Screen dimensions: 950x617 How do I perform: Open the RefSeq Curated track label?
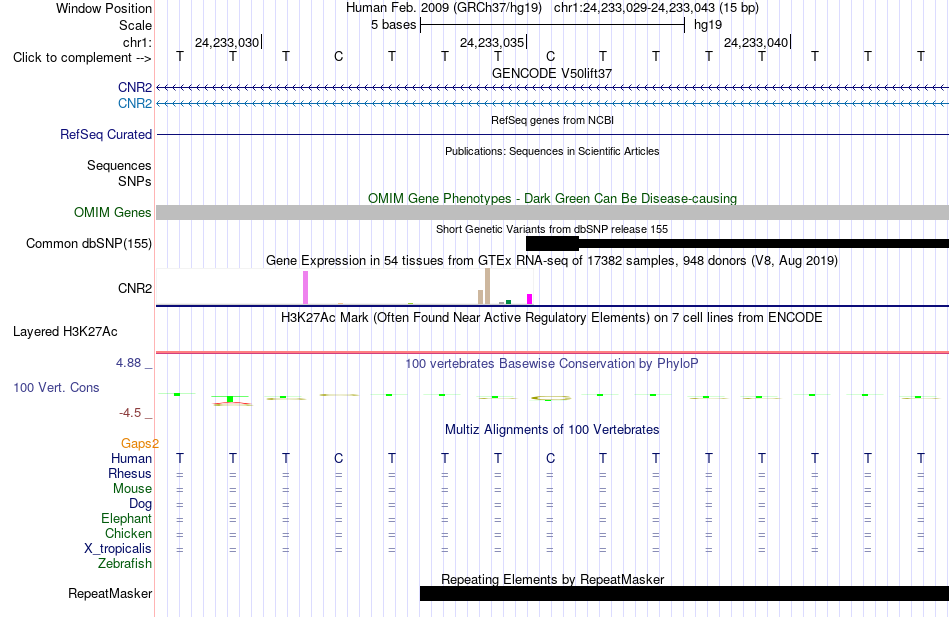tap(105, 135)
